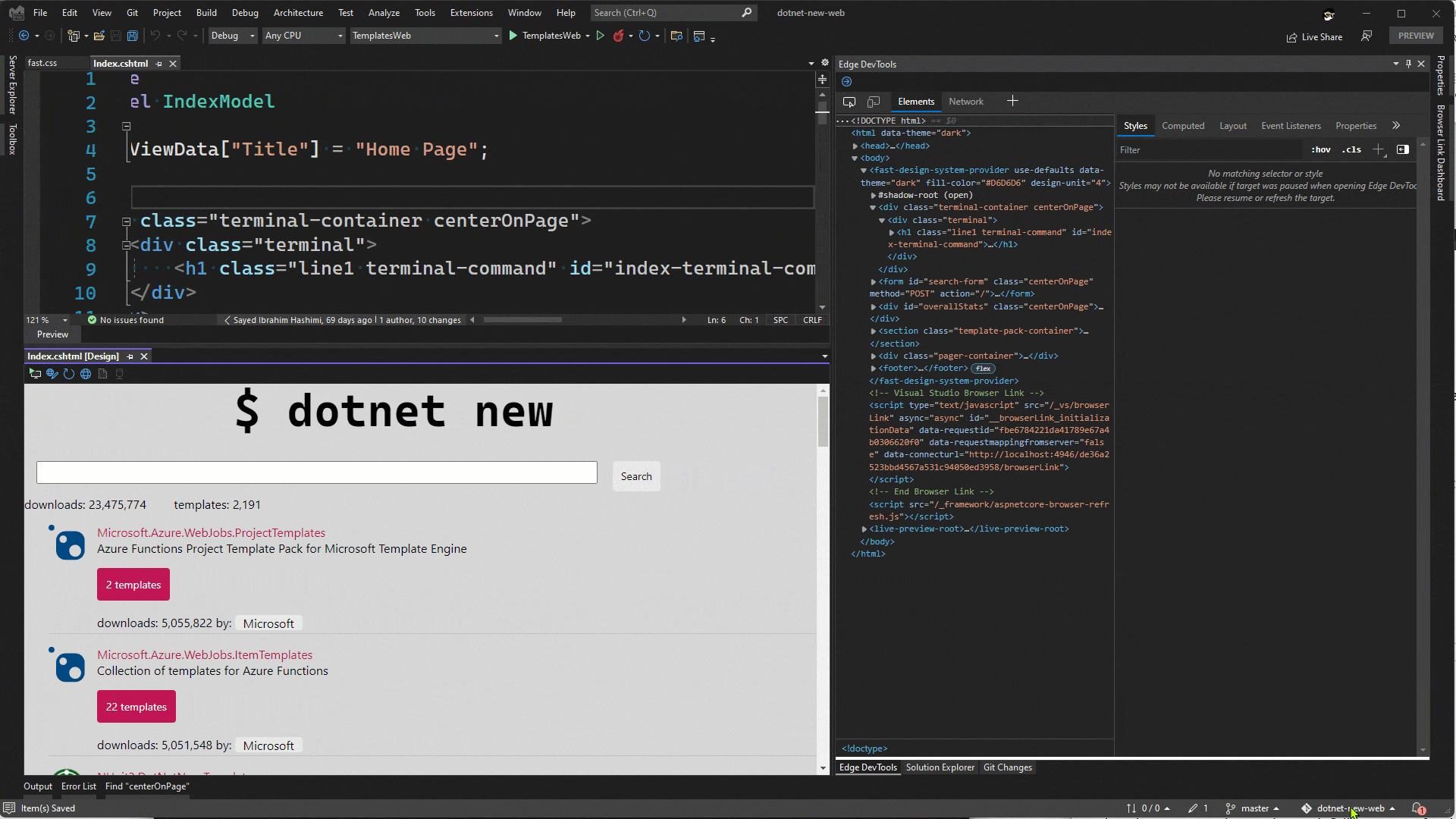Open design preview in browser globe icon

(x=86, y=374)
